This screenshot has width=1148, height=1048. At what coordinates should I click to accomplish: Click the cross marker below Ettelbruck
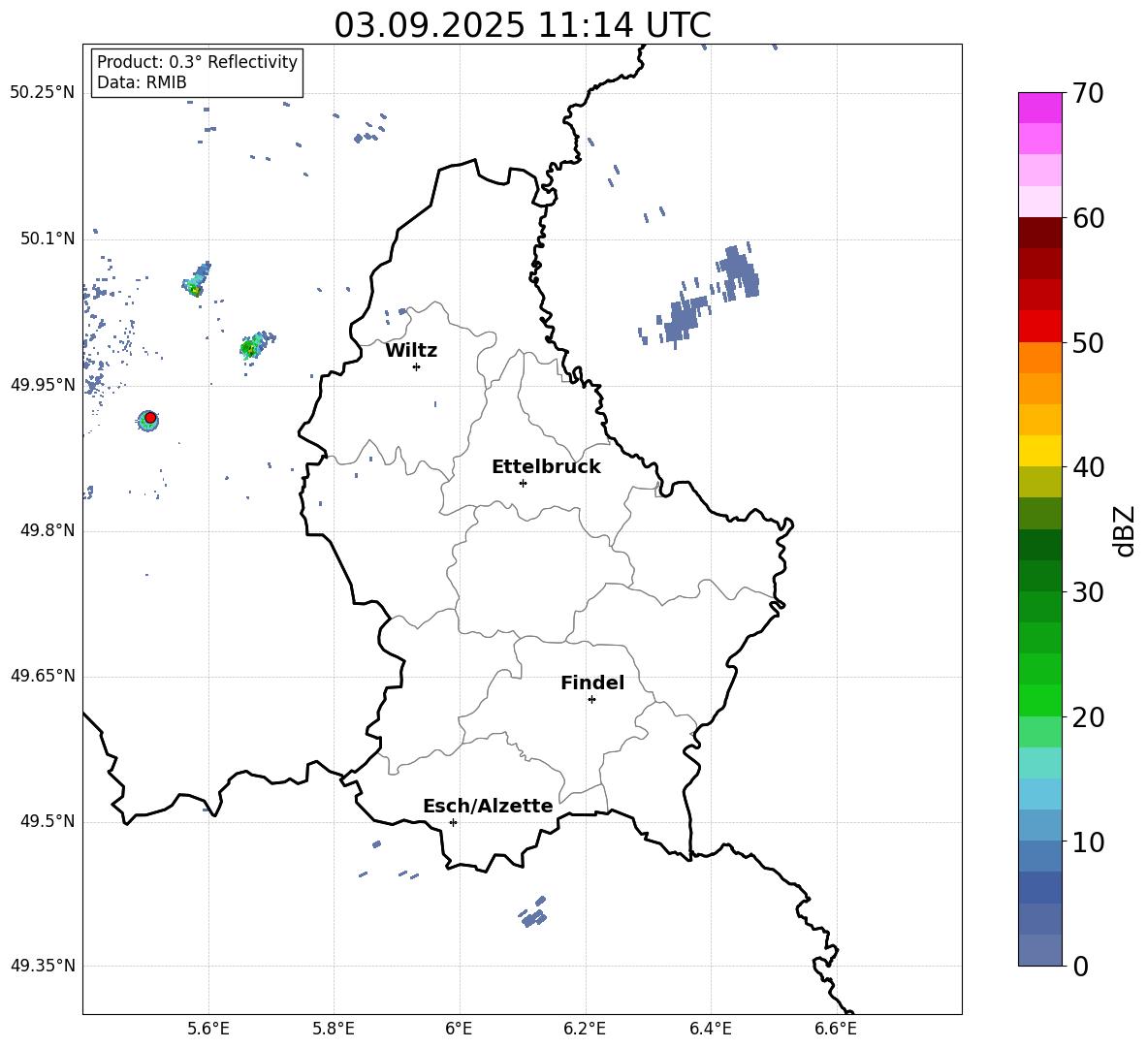(523, 483)
